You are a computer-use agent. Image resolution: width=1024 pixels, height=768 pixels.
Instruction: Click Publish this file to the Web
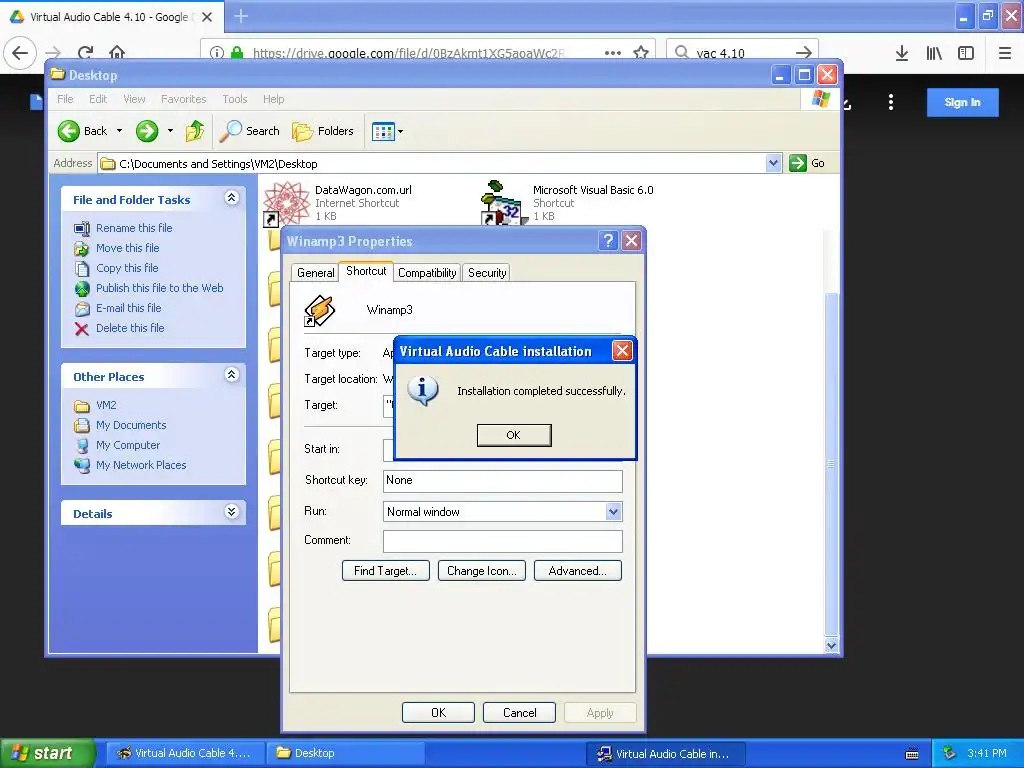click(159, 288)
